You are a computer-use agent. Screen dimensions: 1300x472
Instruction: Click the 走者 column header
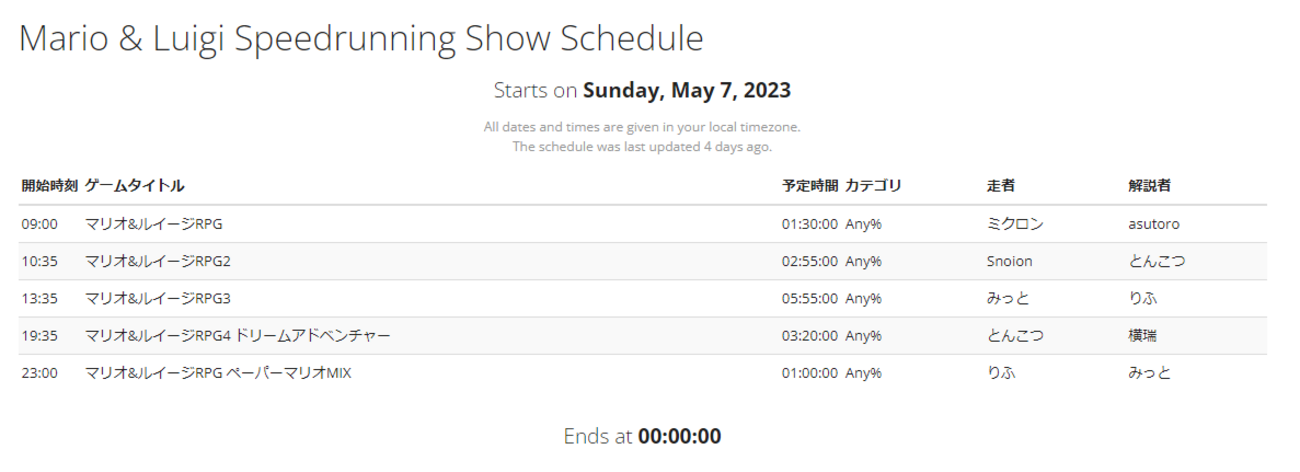1001,186
